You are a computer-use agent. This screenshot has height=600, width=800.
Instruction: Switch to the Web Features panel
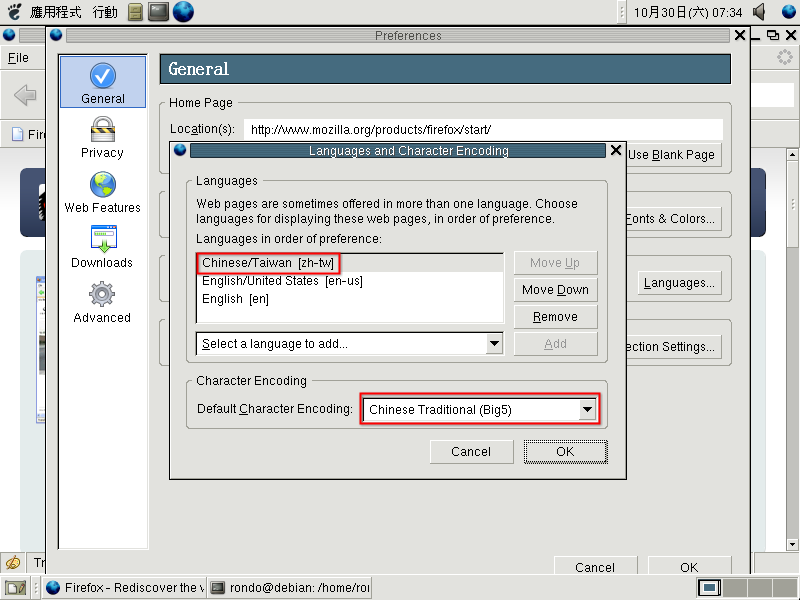point(102,193)
